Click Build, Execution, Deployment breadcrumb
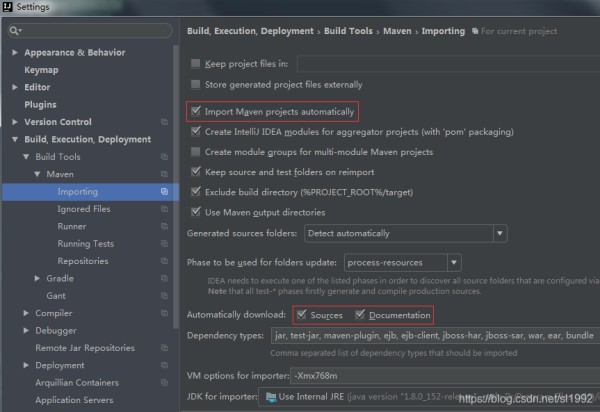The image size is (600, 412). [250, 31]
